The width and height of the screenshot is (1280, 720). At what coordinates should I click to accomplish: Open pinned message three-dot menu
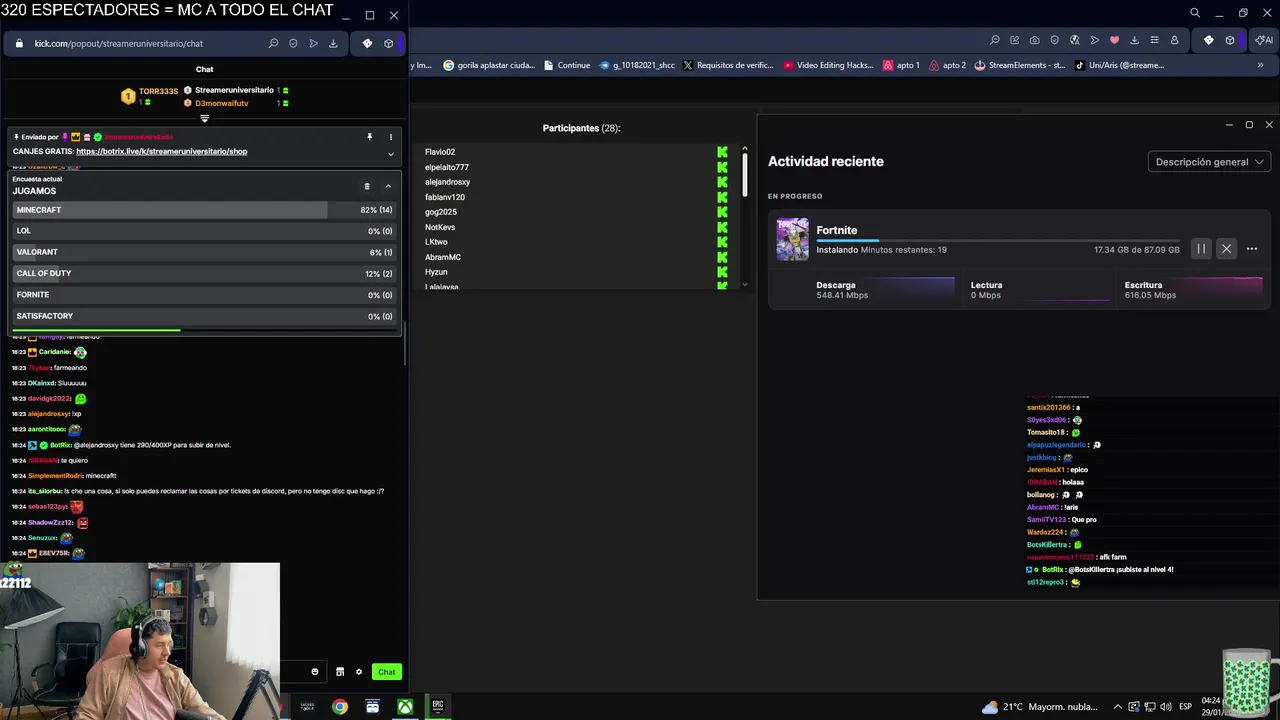(x=391, y=137)
